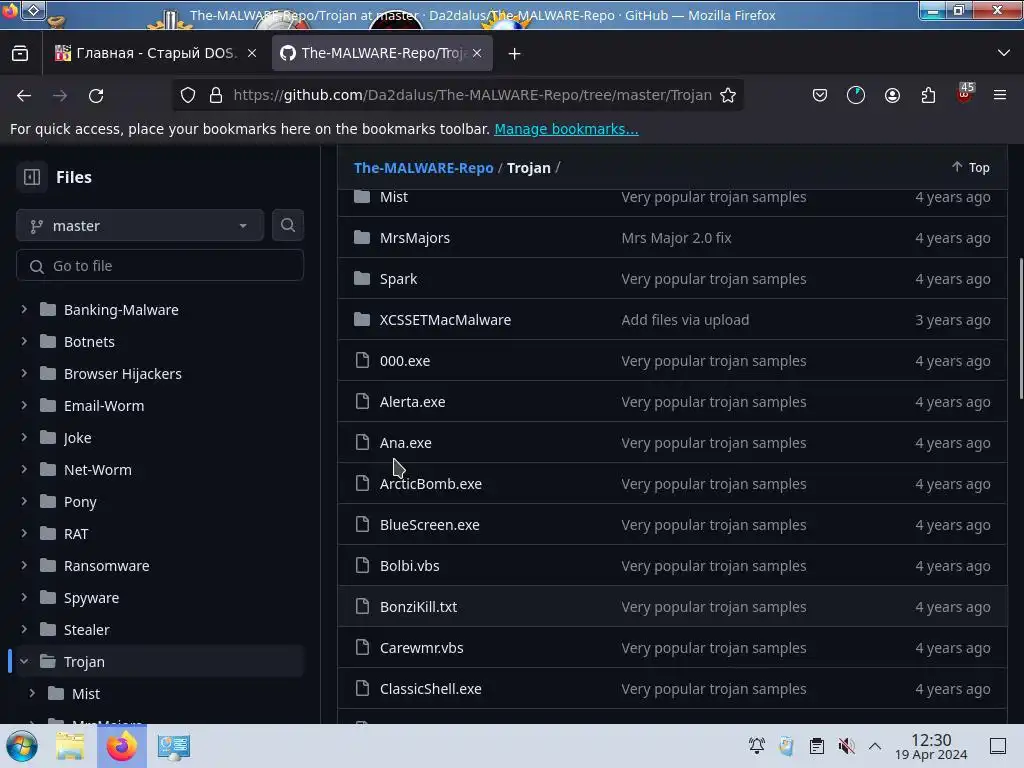Open the Bolbi.vbs file
Image resolution: width=1024 pixels, height=768 pixels.
[409, 566]
